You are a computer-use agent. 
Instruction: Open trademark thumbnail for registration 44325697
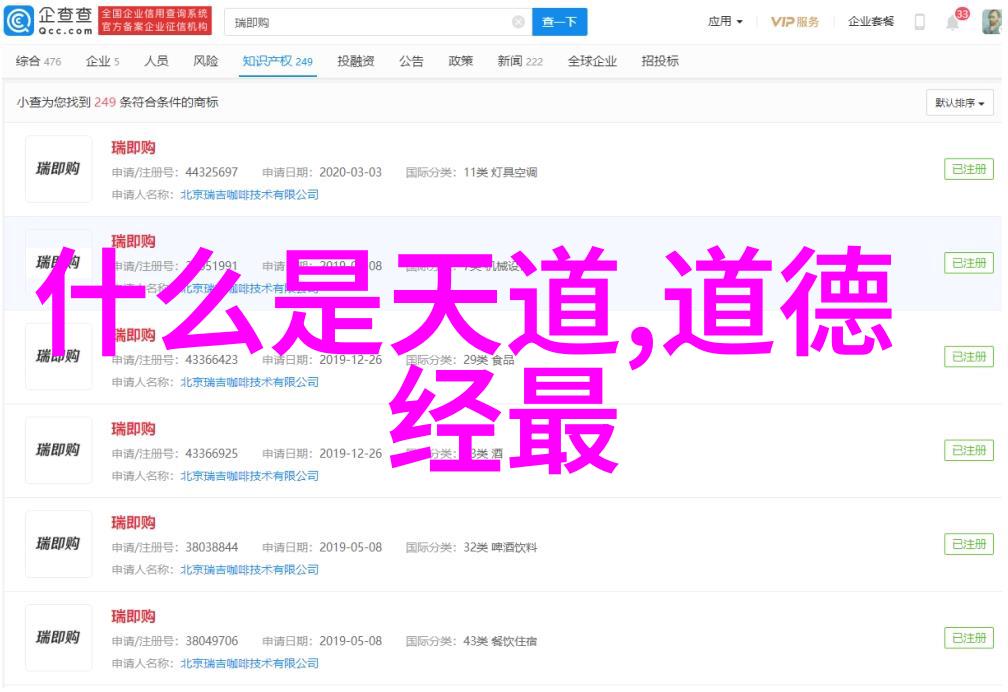[58, 169]
